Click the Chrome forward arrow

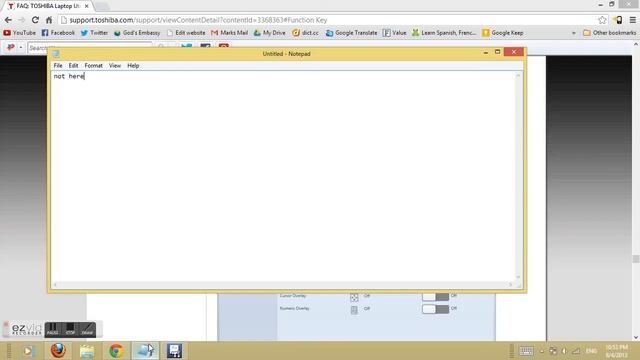tap(22, 20)
